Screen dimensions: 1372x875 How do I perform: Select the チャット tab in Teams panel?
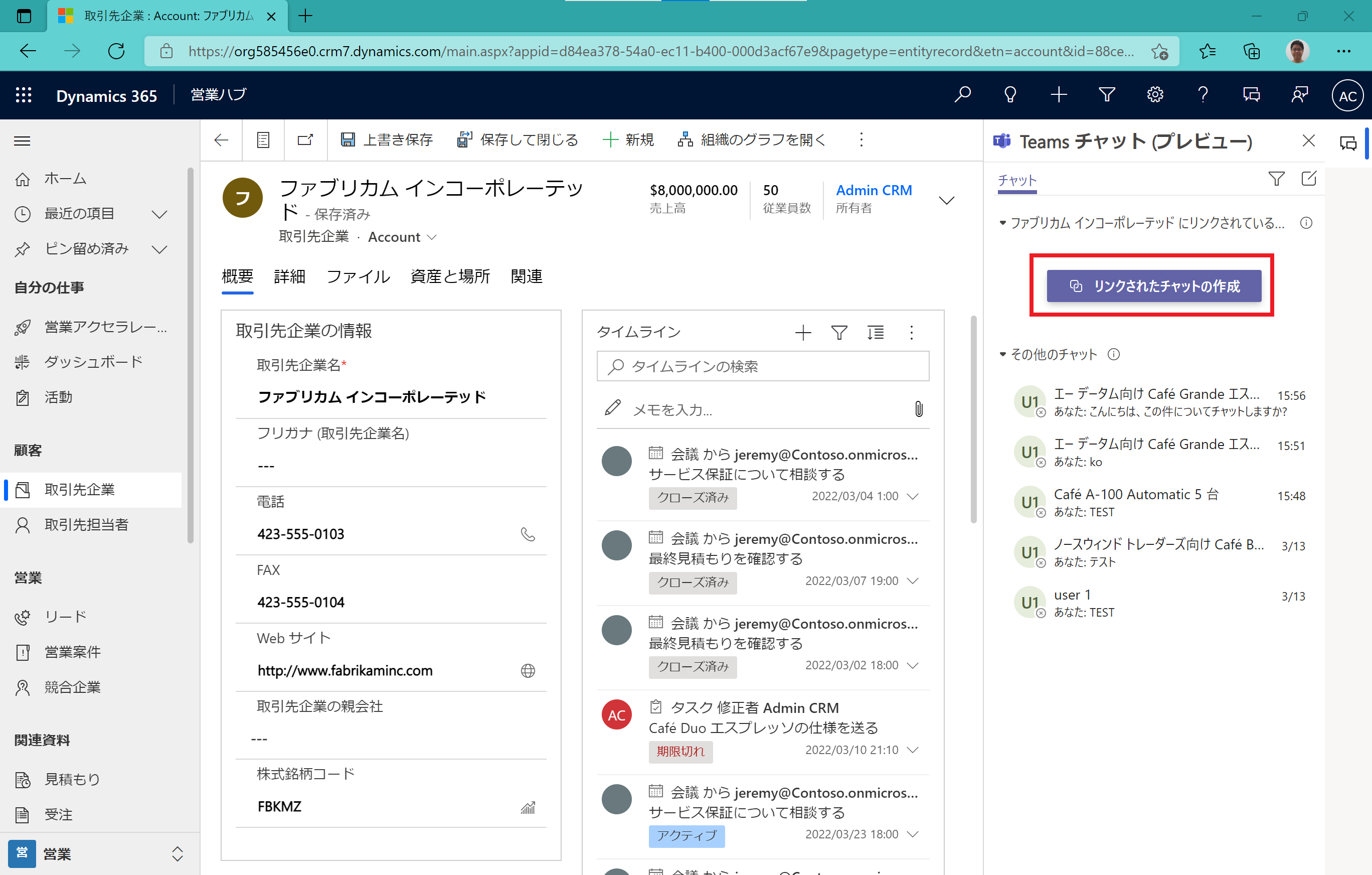(1017, 180)
